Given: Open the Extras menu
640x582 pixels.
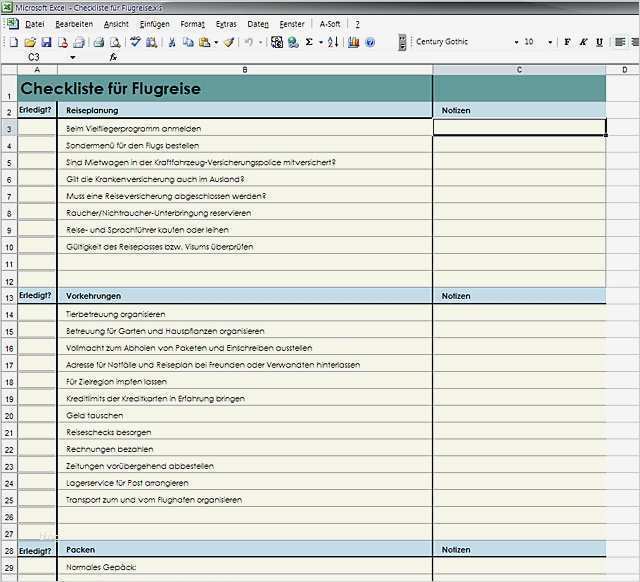Looking at the screenshot, I should click(x=226, y=24).
